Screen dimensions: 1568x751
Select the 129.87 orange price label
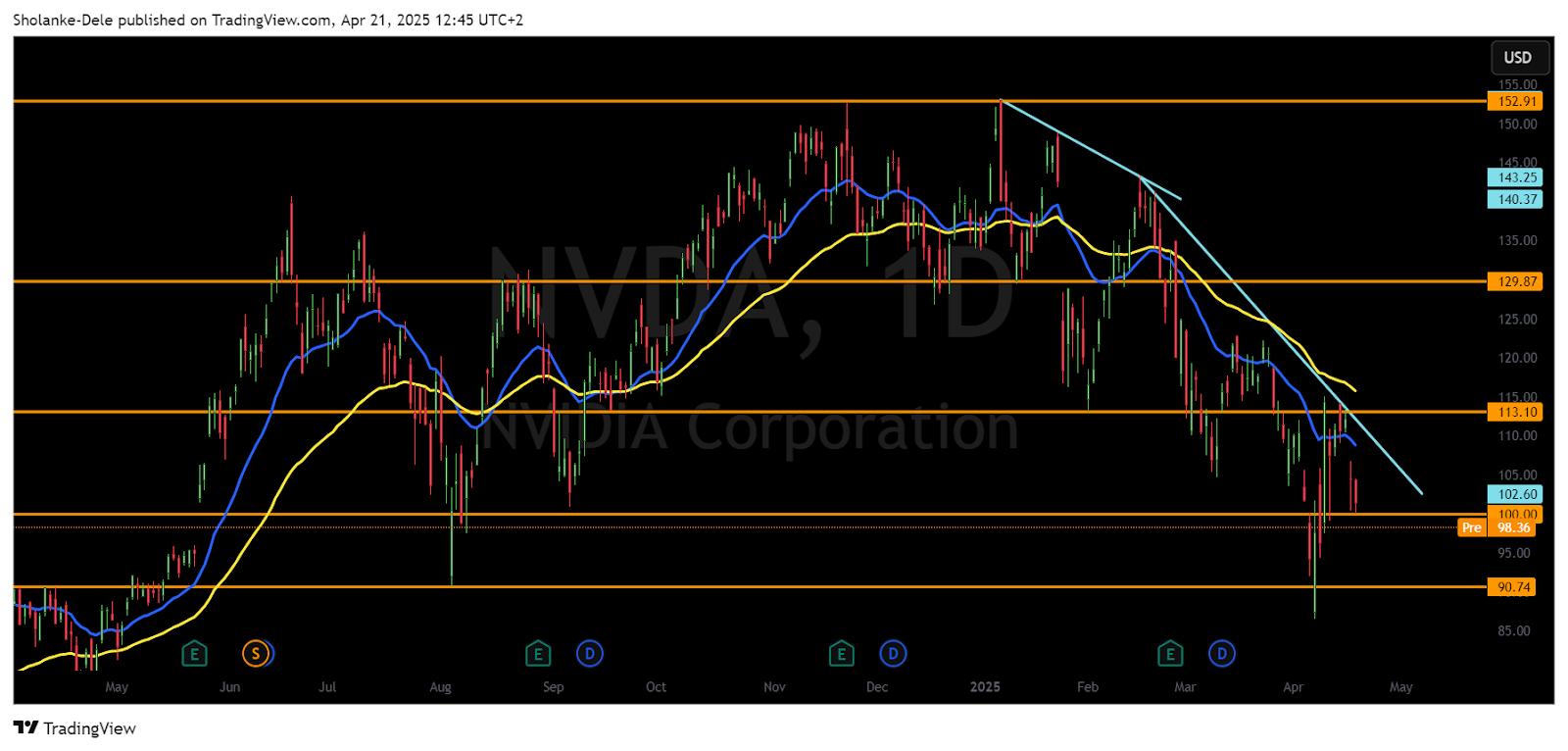(x=1515, y=281)
